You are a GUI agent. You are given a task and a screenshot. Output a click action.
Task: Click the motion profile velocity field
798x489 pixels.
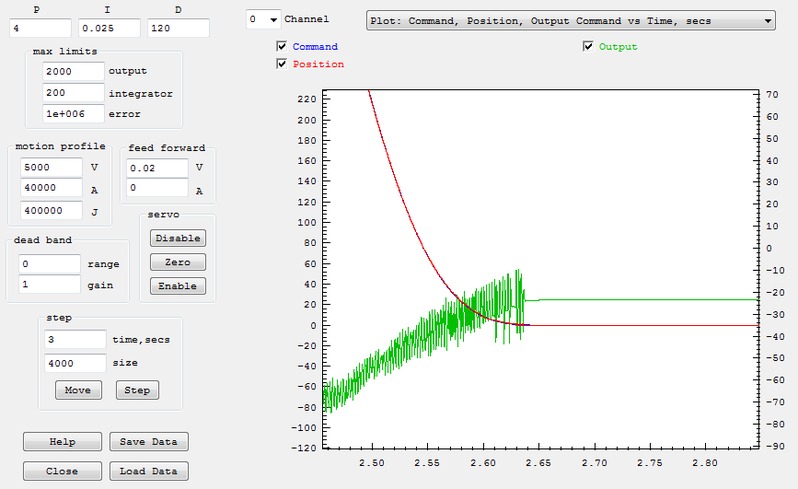click(x=50, y=166)
